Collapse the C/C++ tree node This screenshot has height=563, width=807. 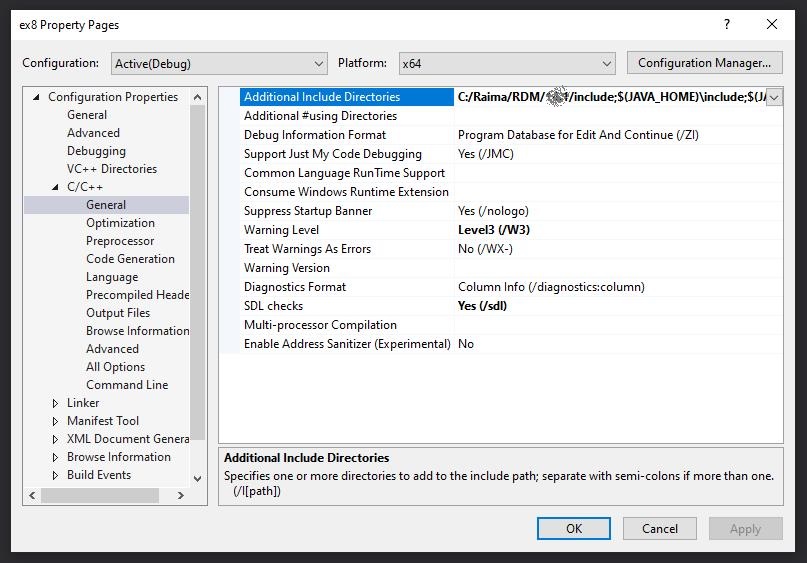[56, 187]
